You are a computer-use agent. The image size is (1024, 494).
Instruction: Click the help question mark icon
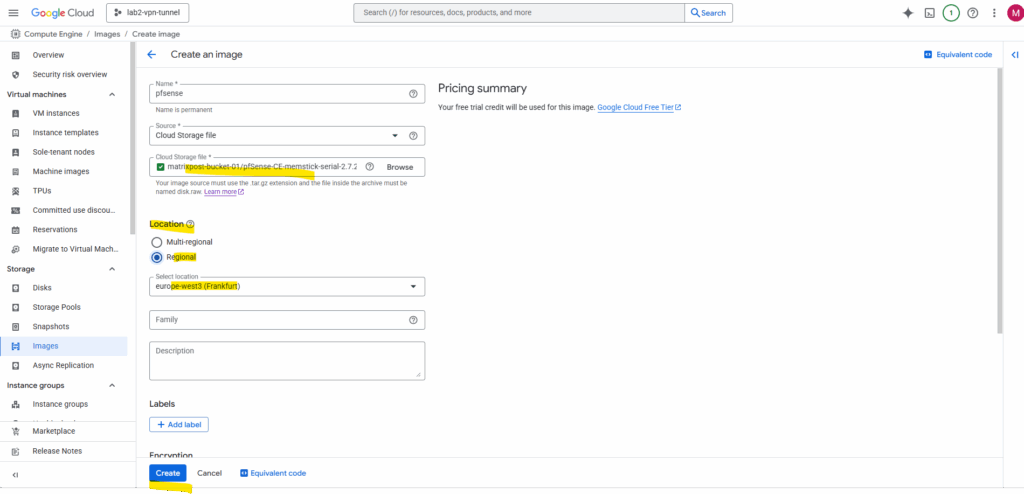(x=972, y=13)
